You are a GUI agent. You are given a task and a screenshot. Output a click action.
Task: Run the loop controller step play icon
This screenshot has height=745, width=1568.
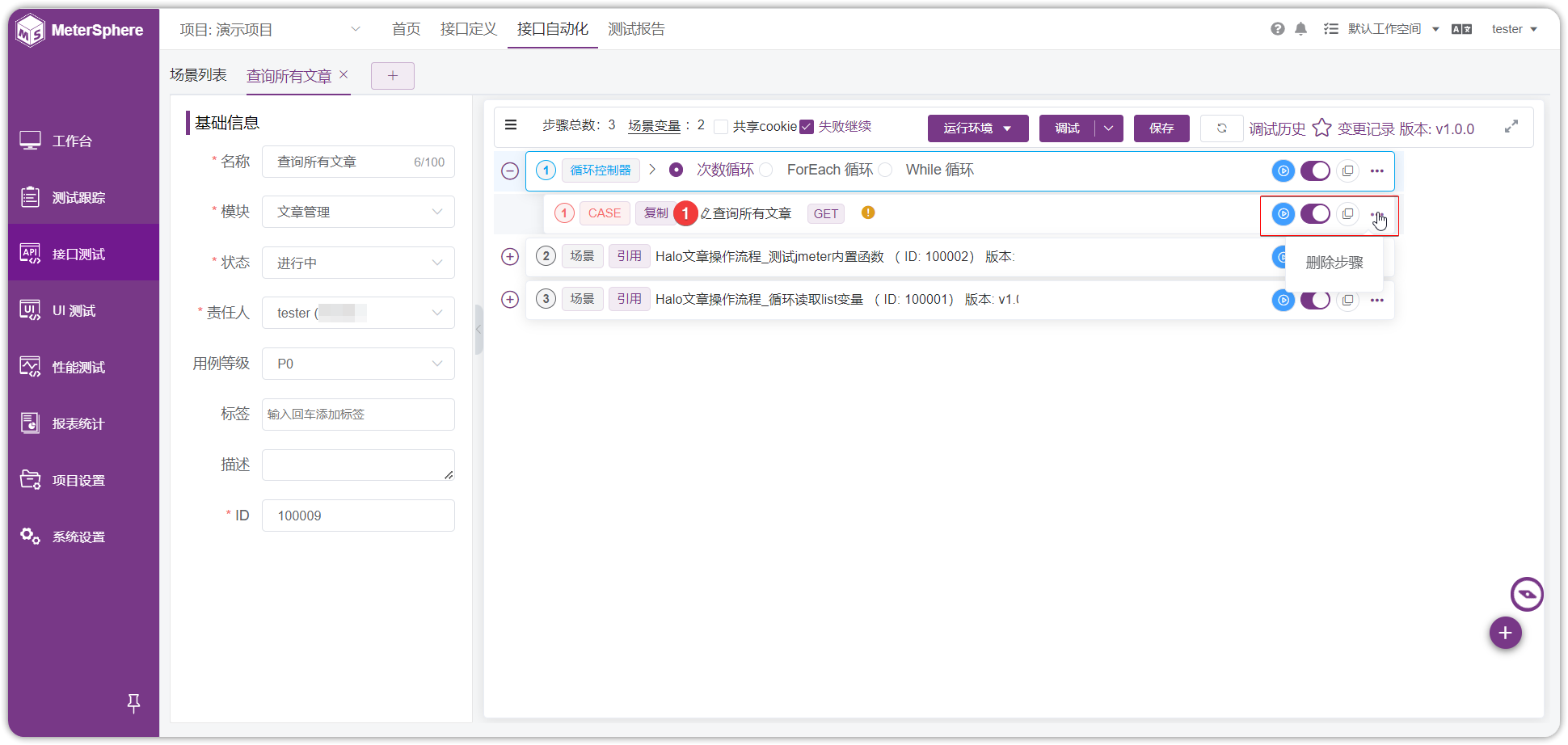(1283, 170)
